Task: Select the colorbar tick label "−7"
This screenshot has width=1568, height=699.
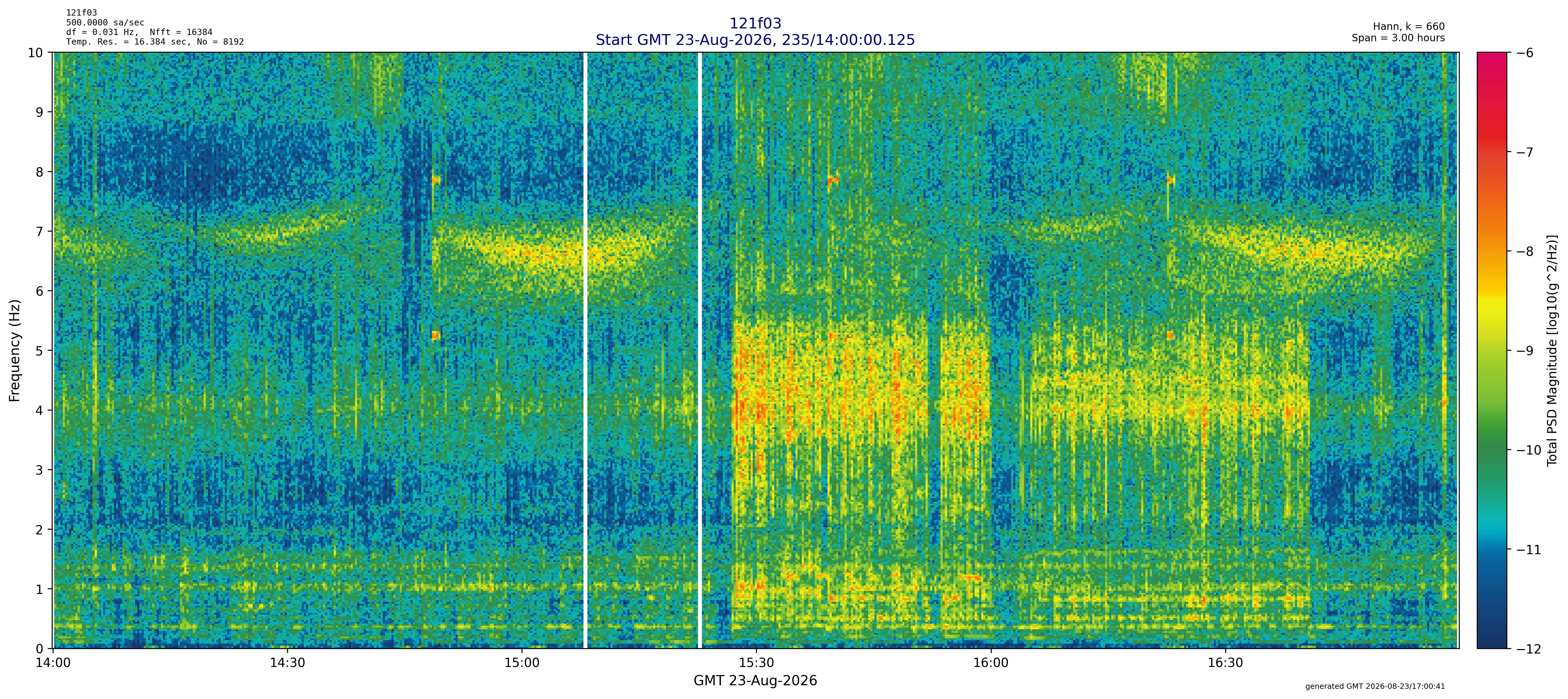Action: (1525, 152)
